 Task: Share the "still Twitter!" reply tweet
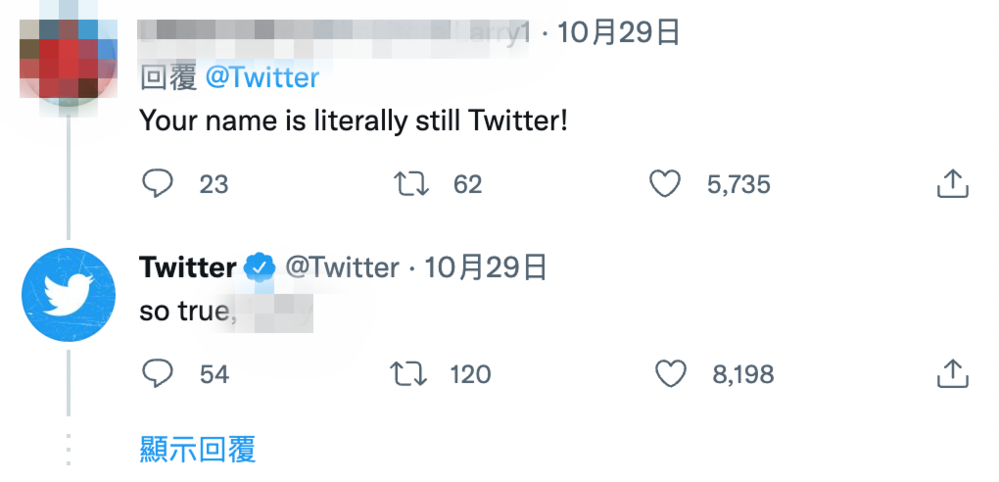click(952, 184)
